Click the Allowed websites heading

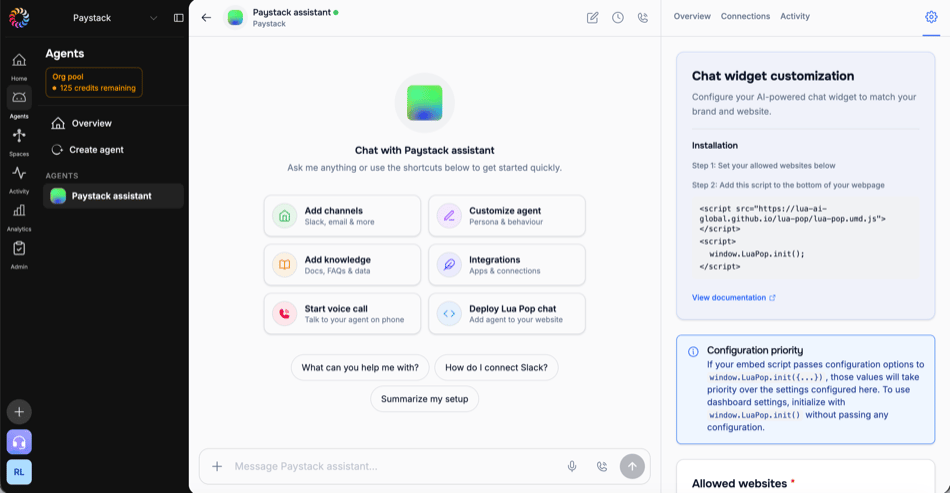click(x=739, y=483)
